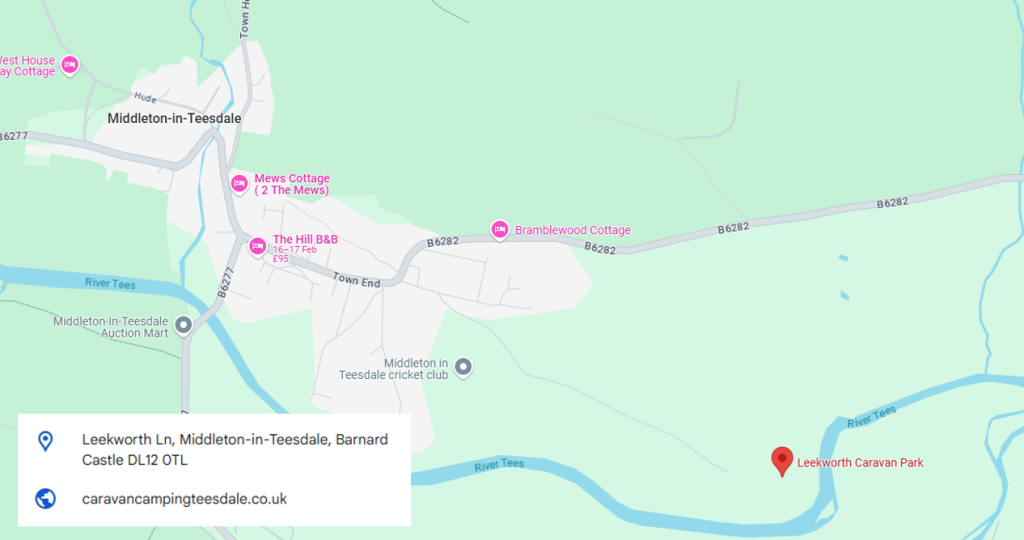The width and height of the screenshot is (1024, 540).
Task: Click the Middleton in Teesdale cricket club label
Action: coord(393,369)
